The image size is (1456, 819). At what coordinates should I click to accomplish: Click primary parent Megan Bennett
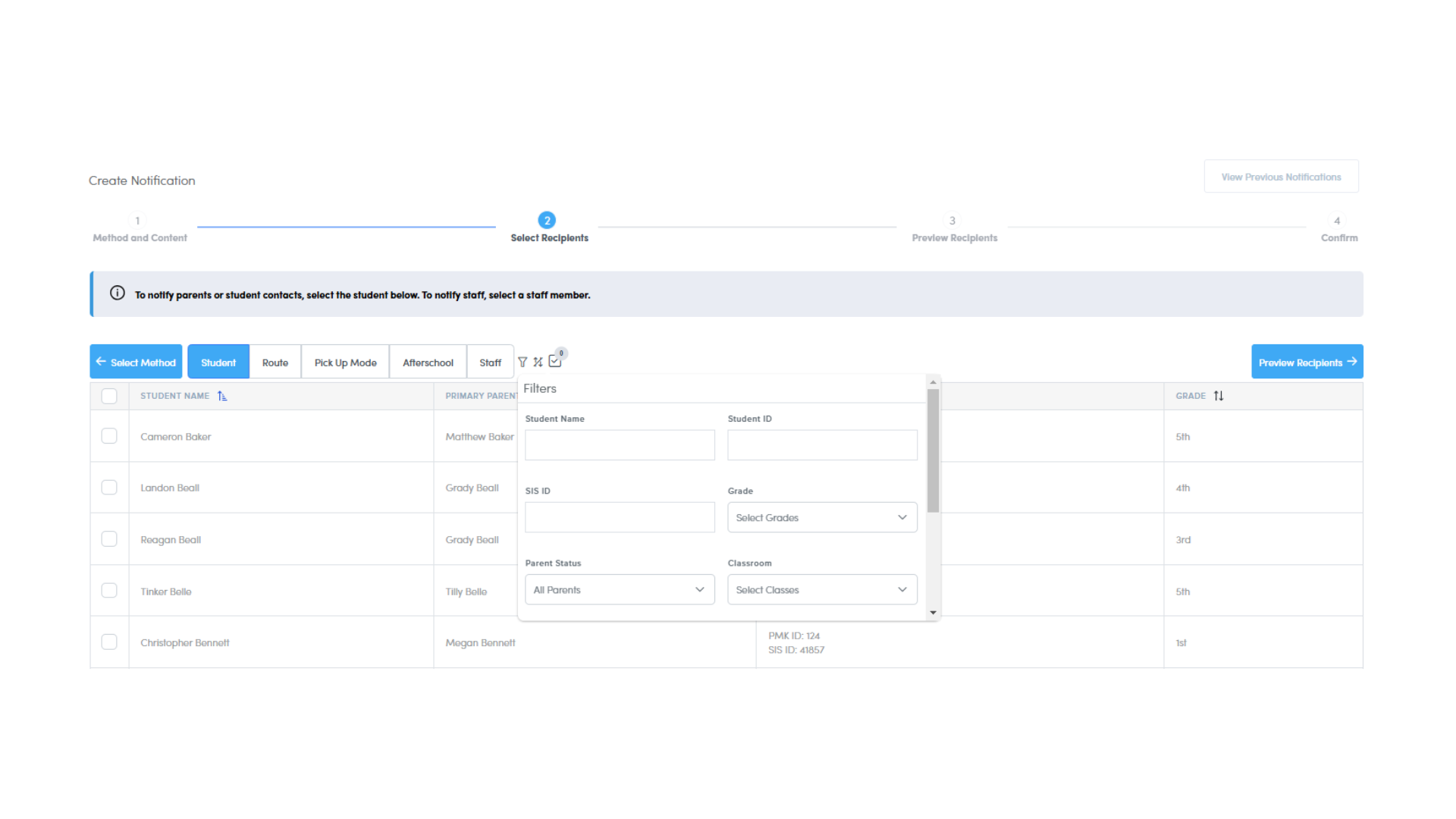pyautogui.click(x=480, y=642)
